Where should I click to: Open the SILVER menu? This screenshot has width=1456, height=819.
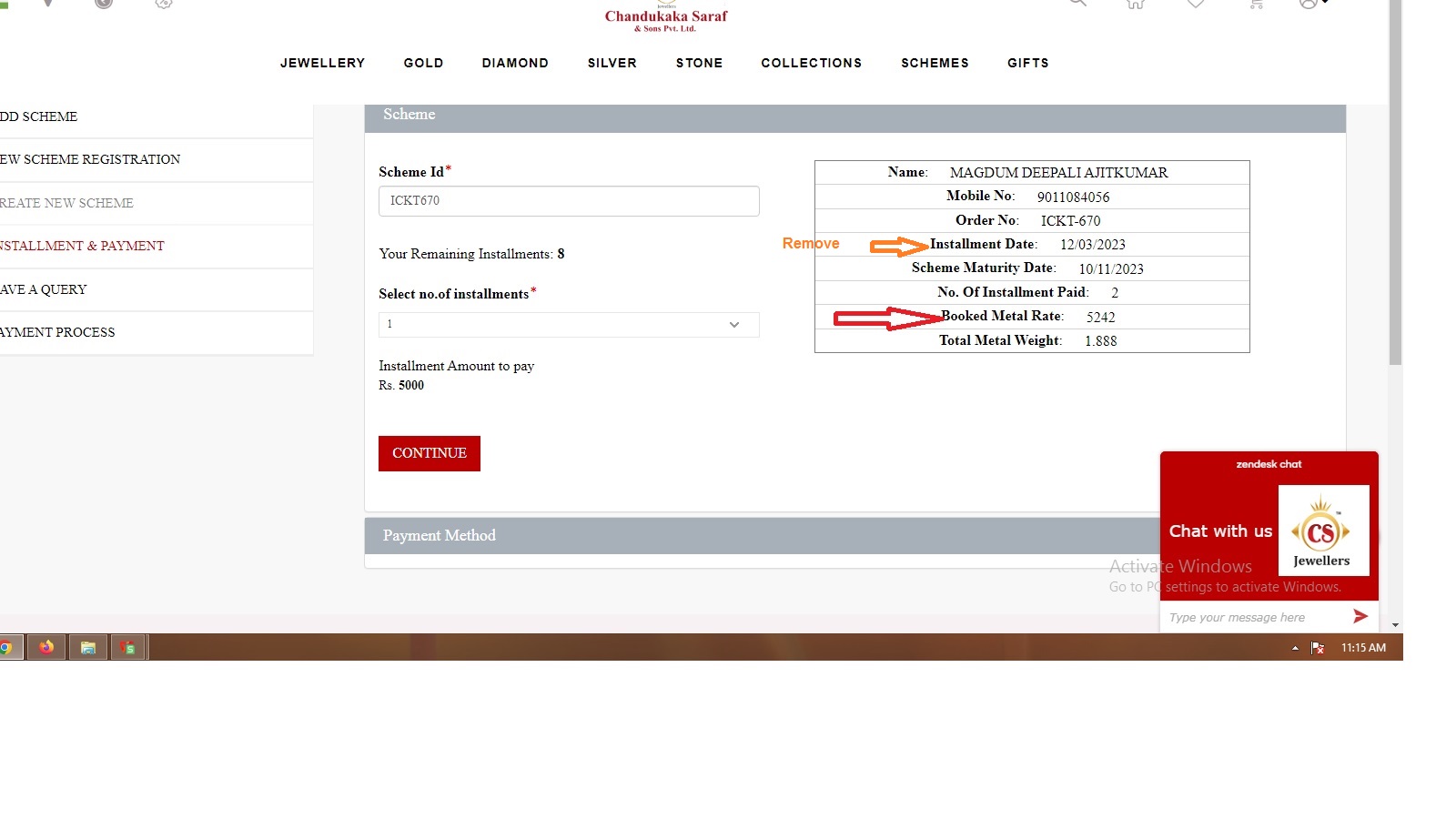pos(612,63)
